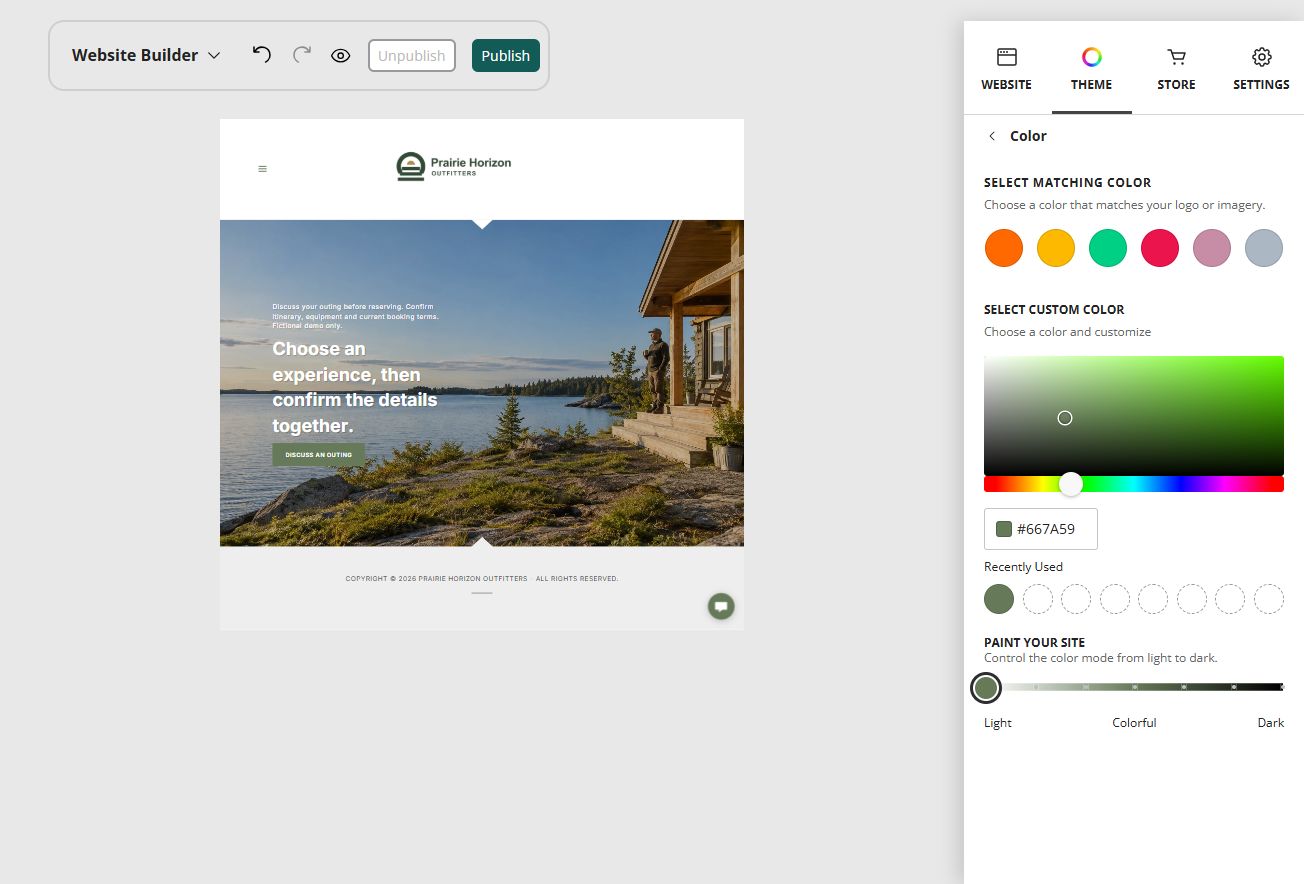Choose the gray-blue matching color swatch

point(1264,248)
